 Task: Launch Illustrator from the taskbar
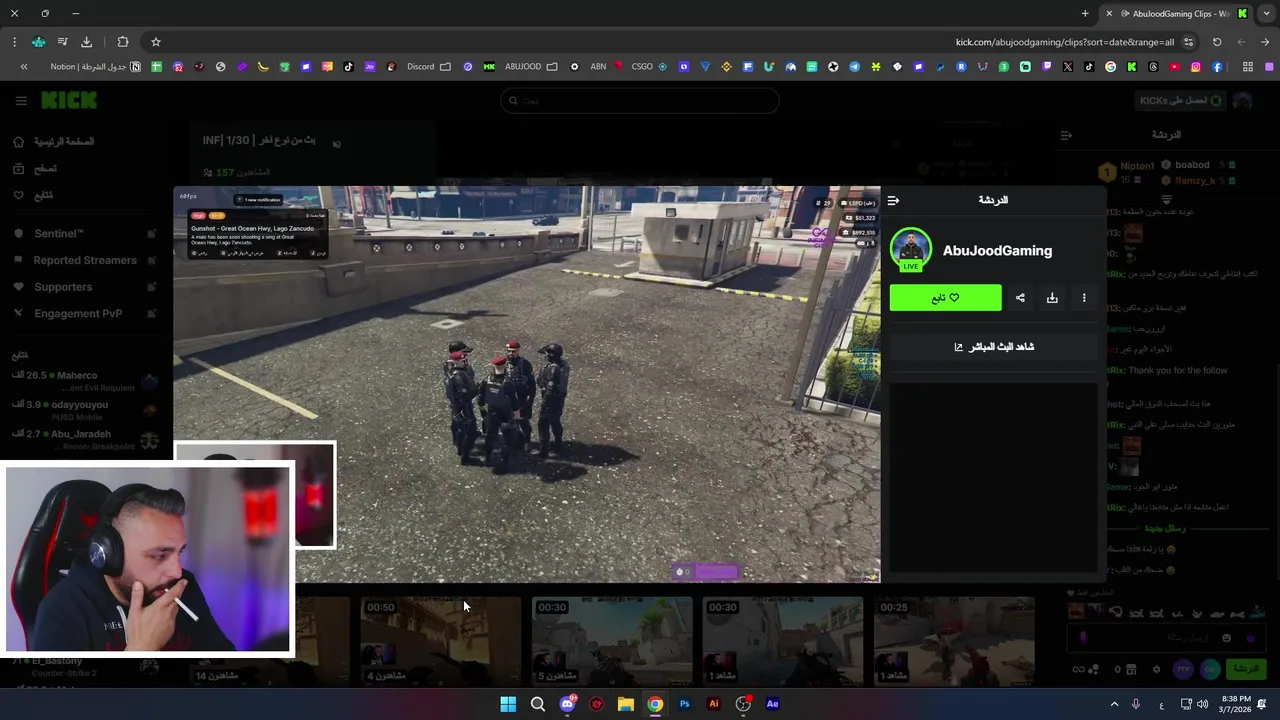coord(713,704)
